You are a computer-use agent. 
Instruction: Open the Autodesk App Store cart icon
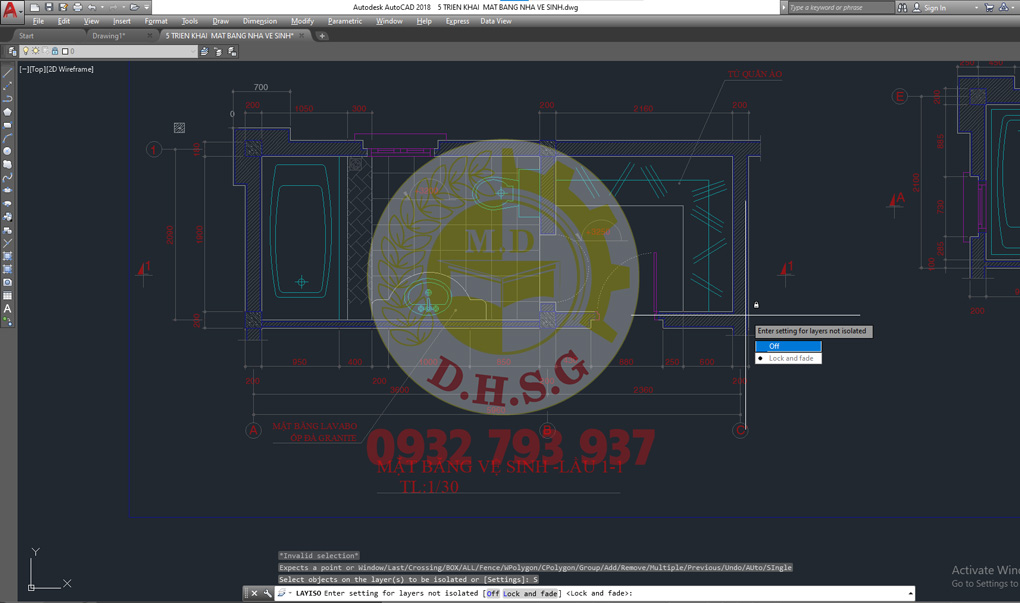coord(989,8)
